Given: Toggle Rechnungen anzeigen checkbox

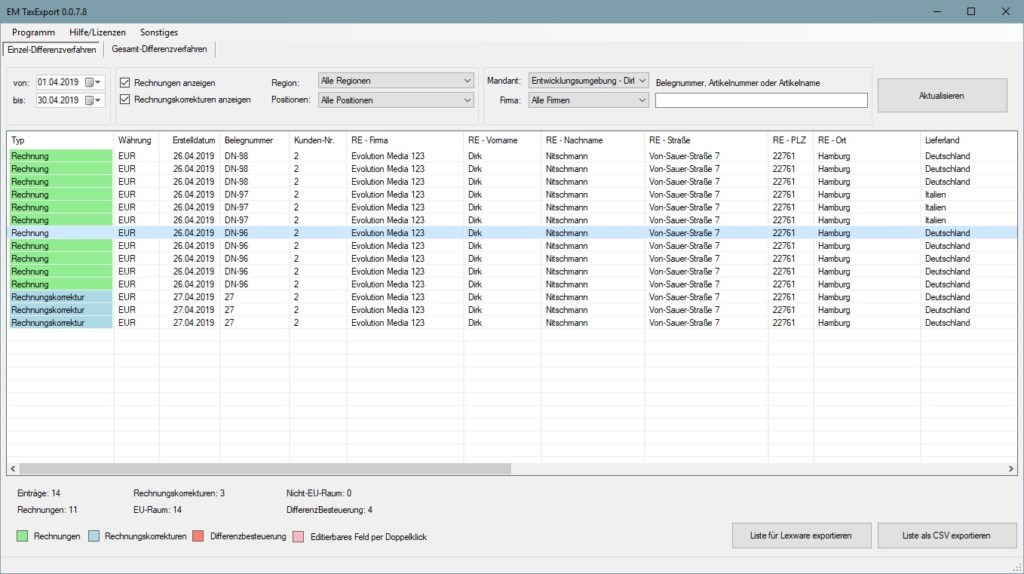Looking at the screenshot, I should coord(125,83).
